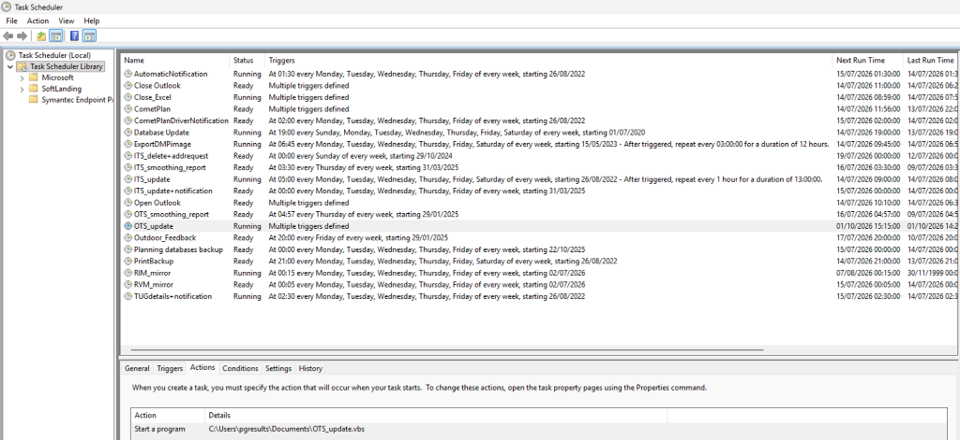
Task: Click the Forward arrow toolbar icon
Action: click(22, 36)
